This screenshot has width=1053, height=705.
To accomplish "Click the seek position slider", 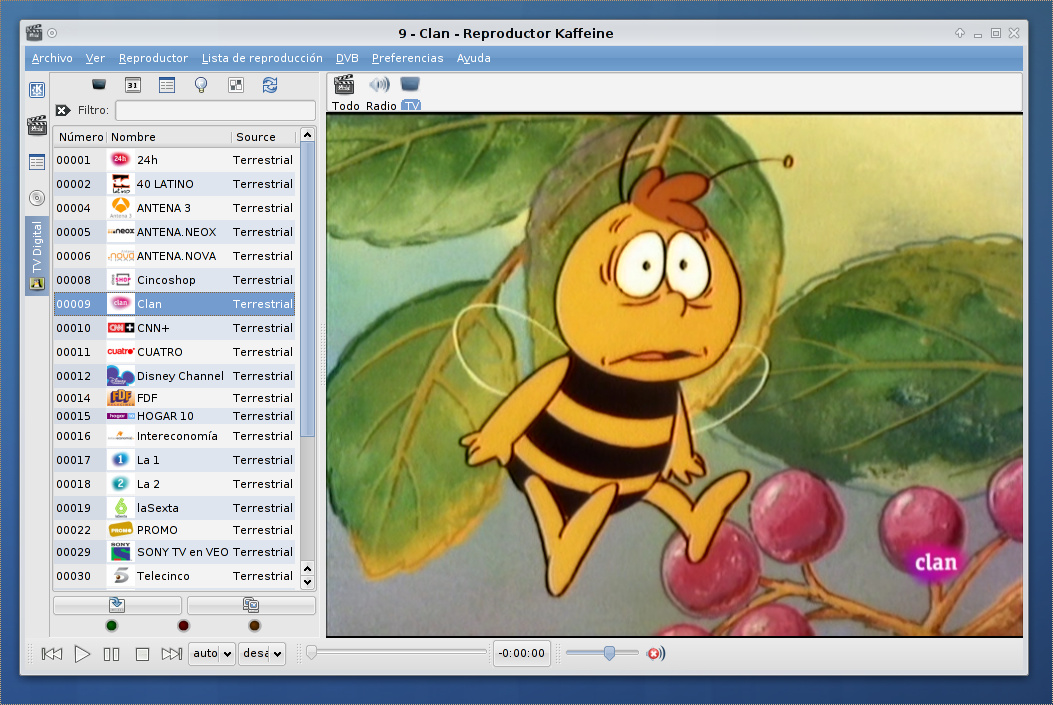I will point(398,652).
